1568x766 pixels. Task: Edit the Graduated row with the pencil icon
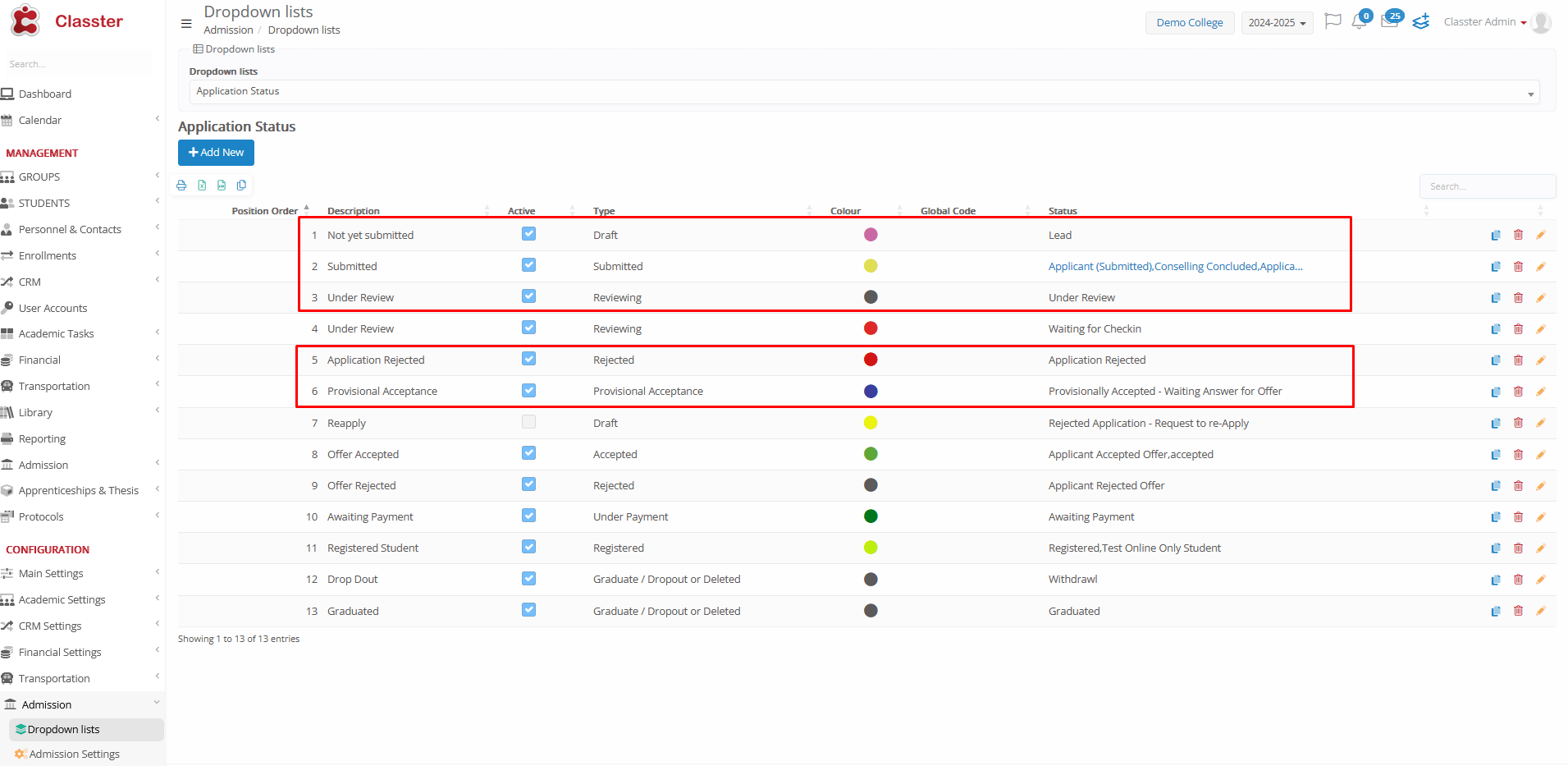(x=1540, y=612)
